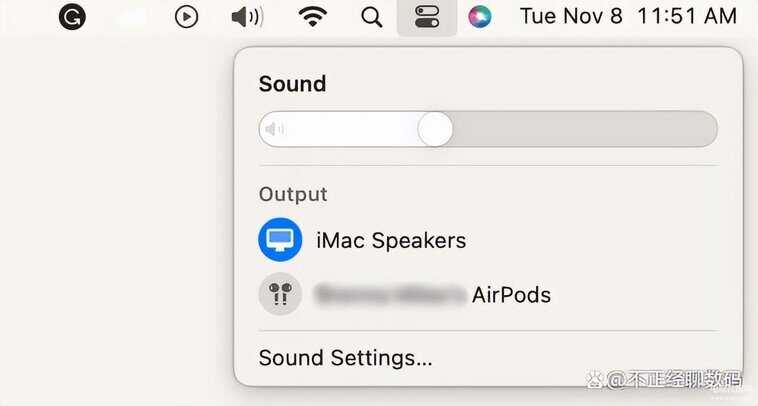Click the Sound heading text
Image resolution: width=758 pixels, height=406 pixels.
click(292, 84)
